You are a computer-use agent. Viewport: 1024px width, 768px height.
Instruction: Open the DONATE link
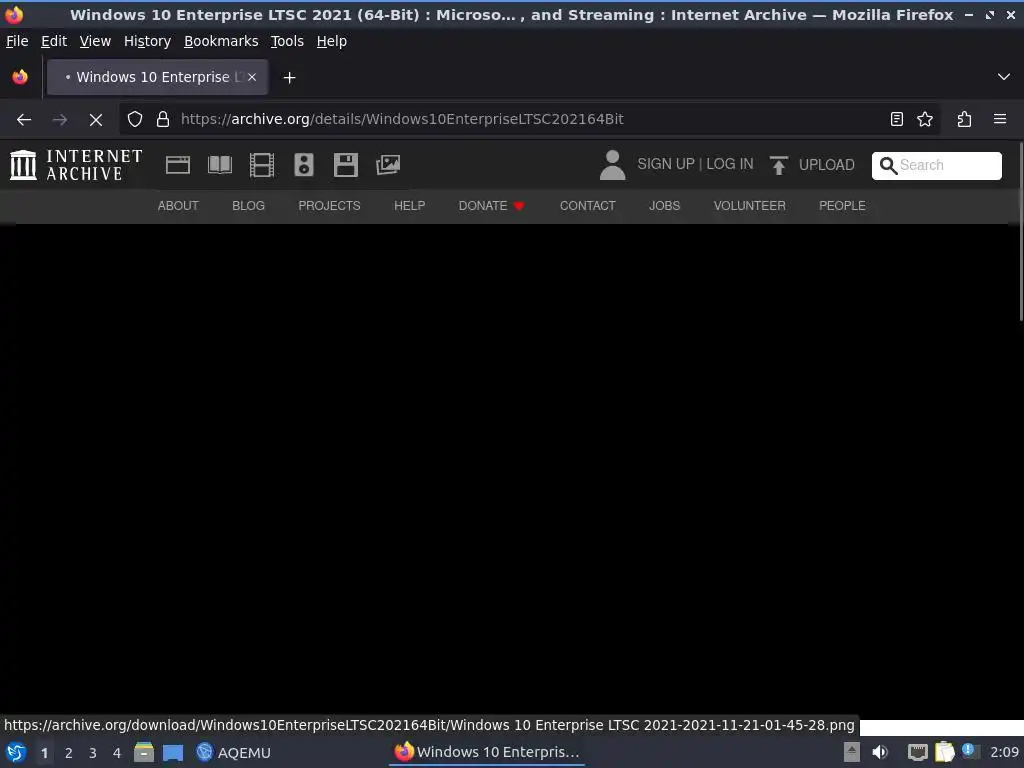coord(491,206)
